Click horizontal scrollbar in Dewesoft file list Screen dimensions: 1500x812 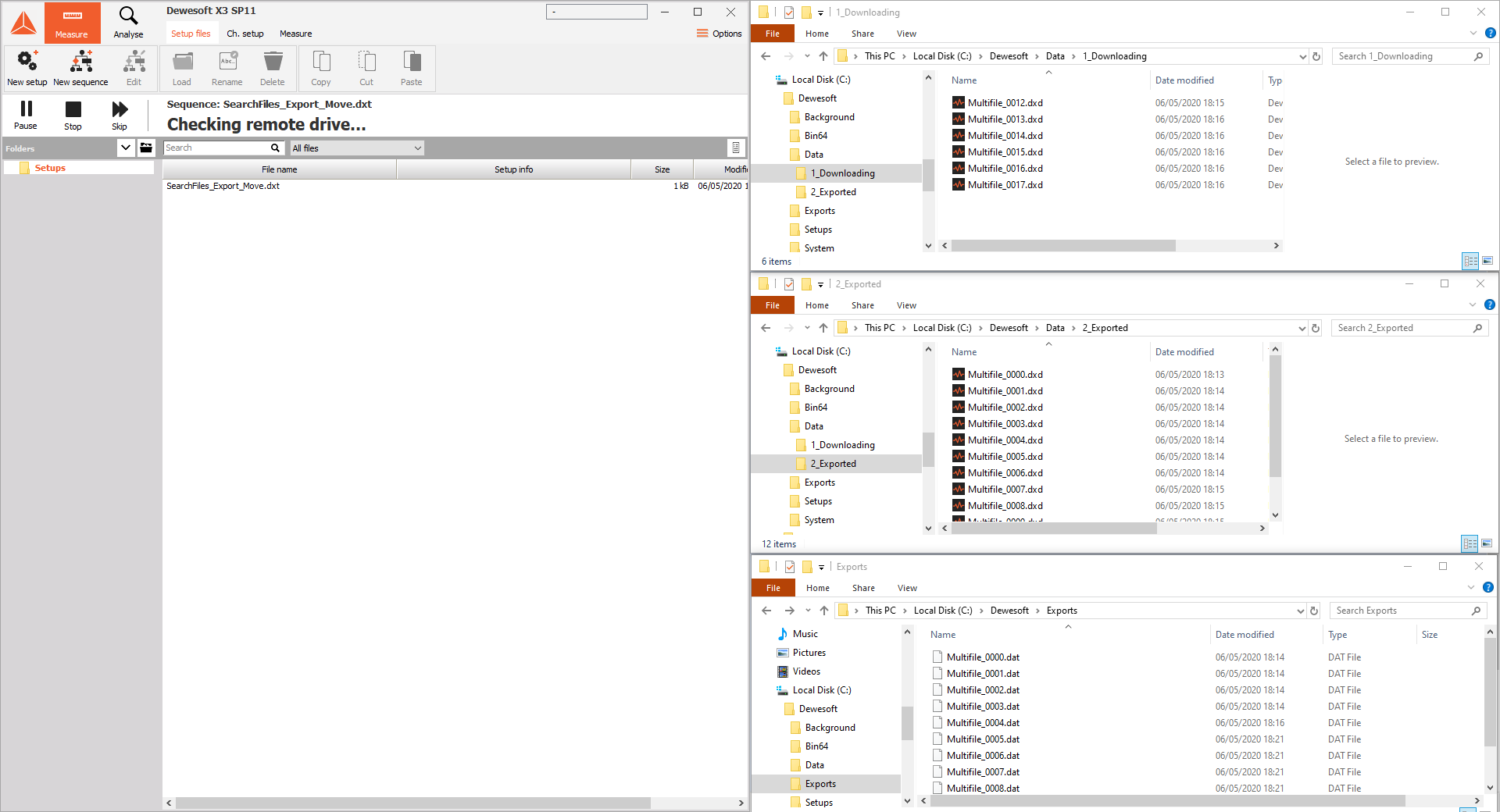[412, 803]
